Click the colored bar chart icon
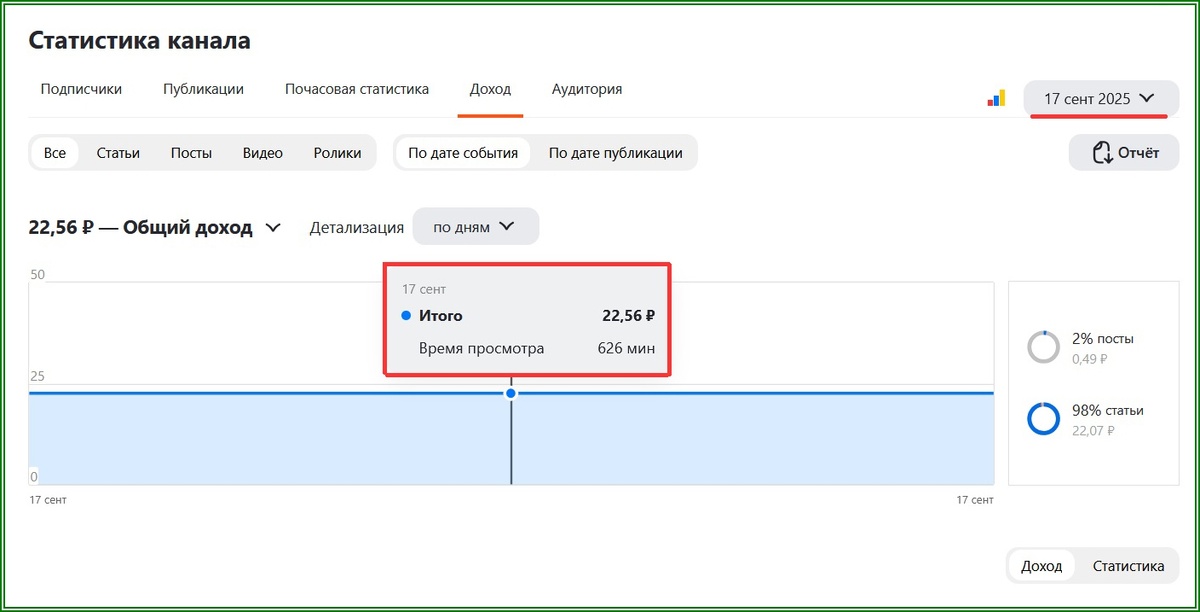The width and height of the screenshot is (1200, 612). click(x=996, y=98)
